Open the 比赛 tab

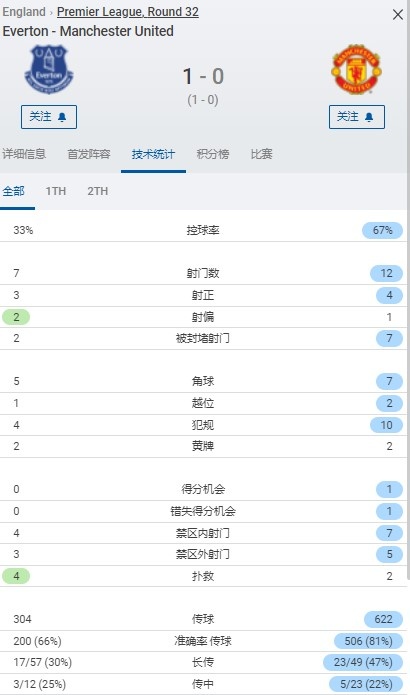(262, 154)
